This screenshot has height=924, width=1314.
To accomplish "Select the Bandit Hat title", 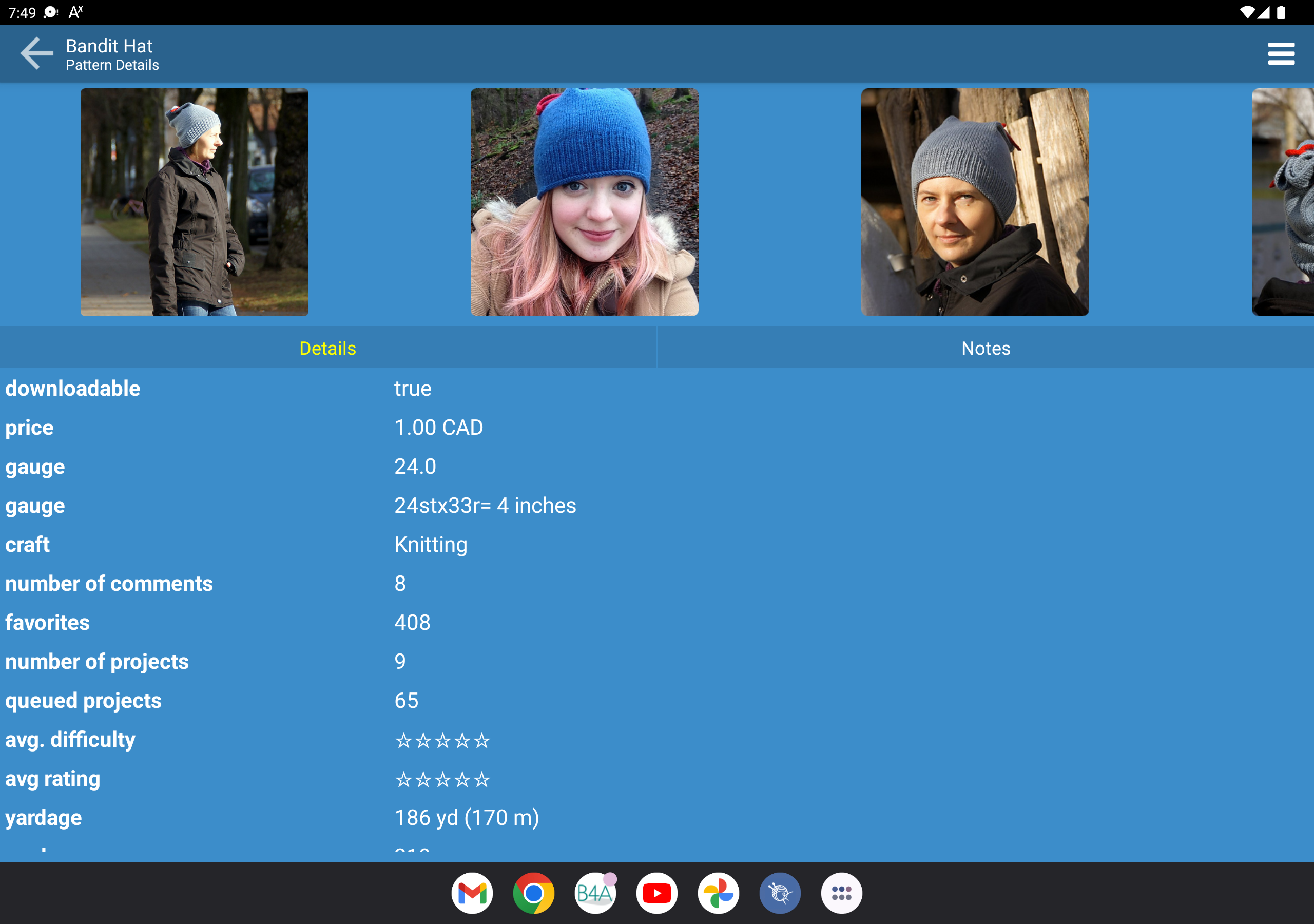I will pos(109,46).
